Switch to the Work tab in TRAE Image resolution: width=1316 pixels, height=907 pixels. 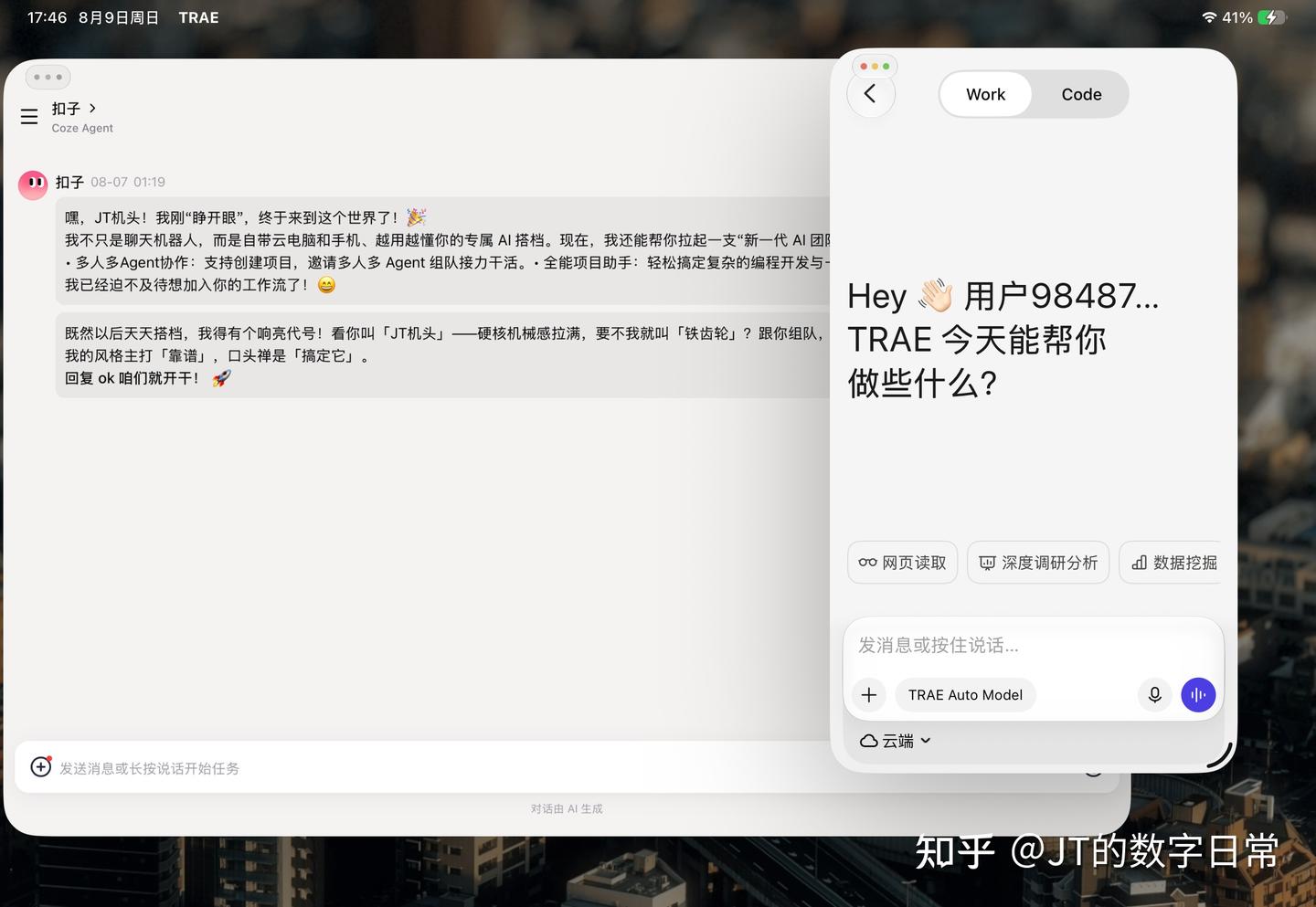[x=985, y=94]
